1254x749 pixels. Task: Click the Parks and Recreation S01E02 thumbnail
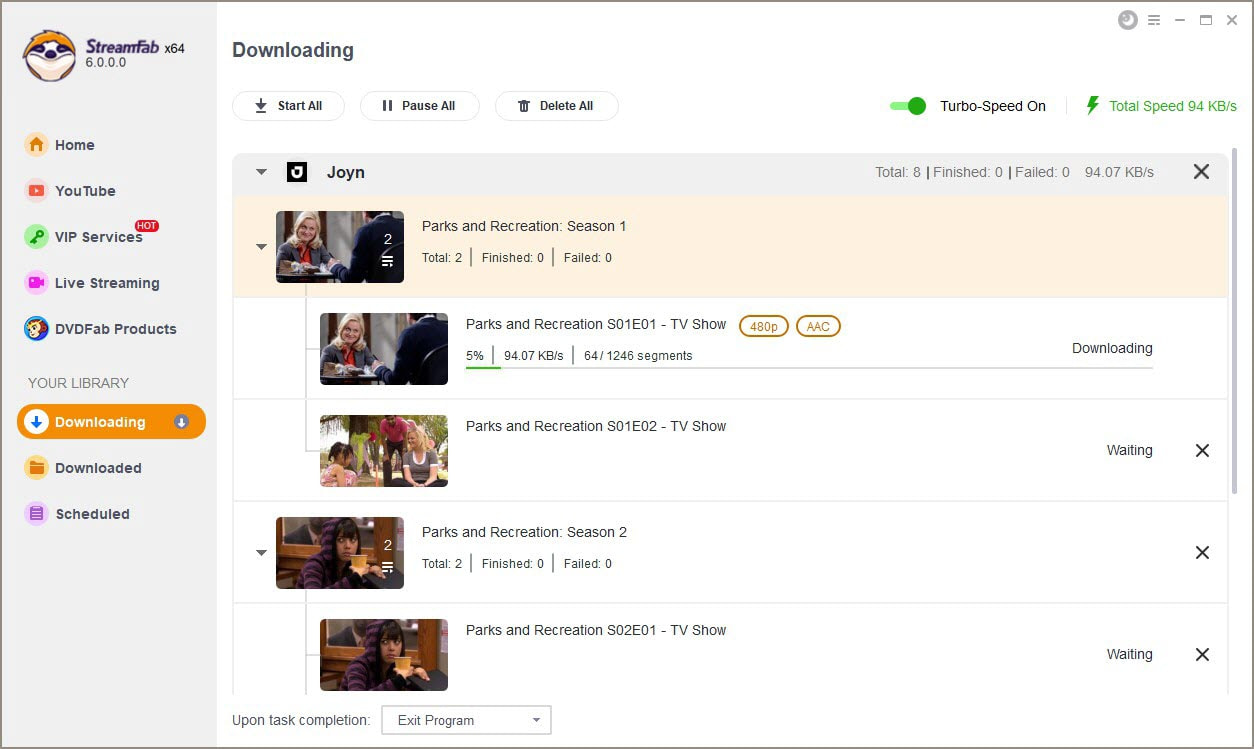tap(384, 451)
